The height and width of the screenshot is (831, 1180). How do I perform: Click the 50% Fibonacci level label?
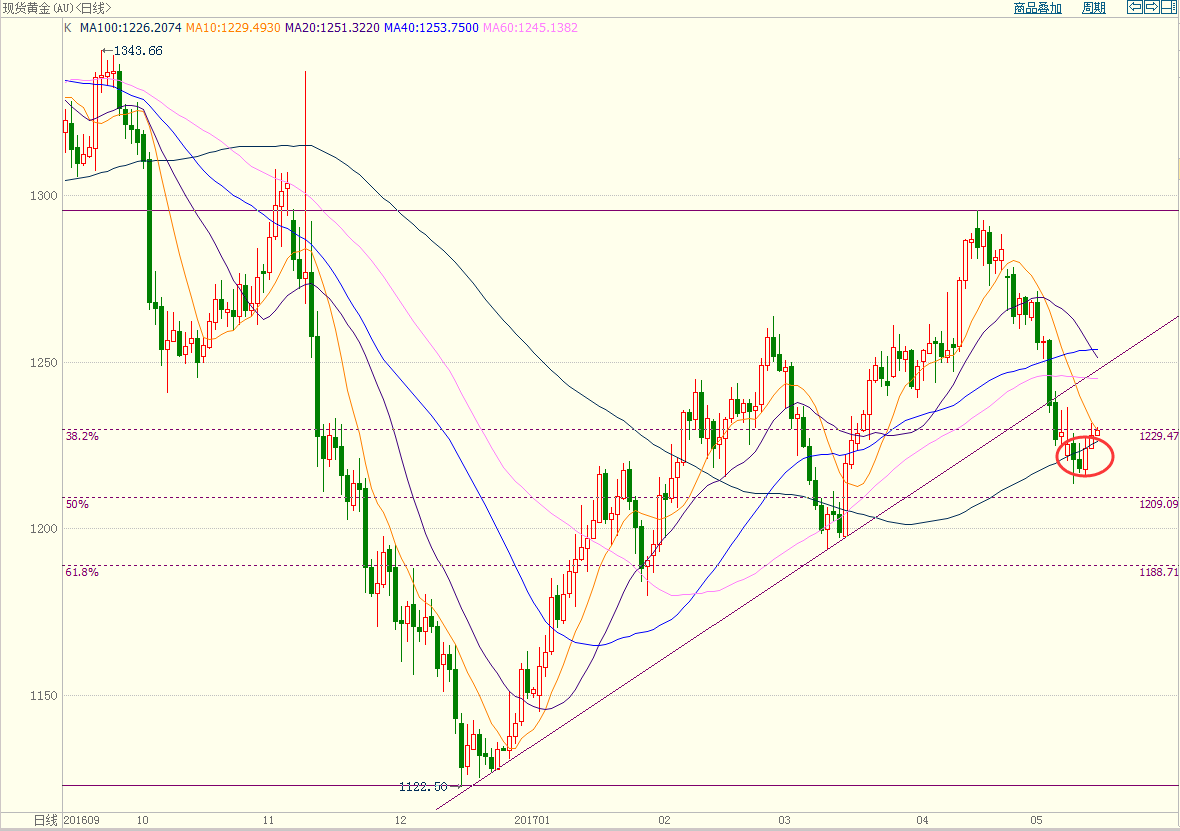[77, 504]
